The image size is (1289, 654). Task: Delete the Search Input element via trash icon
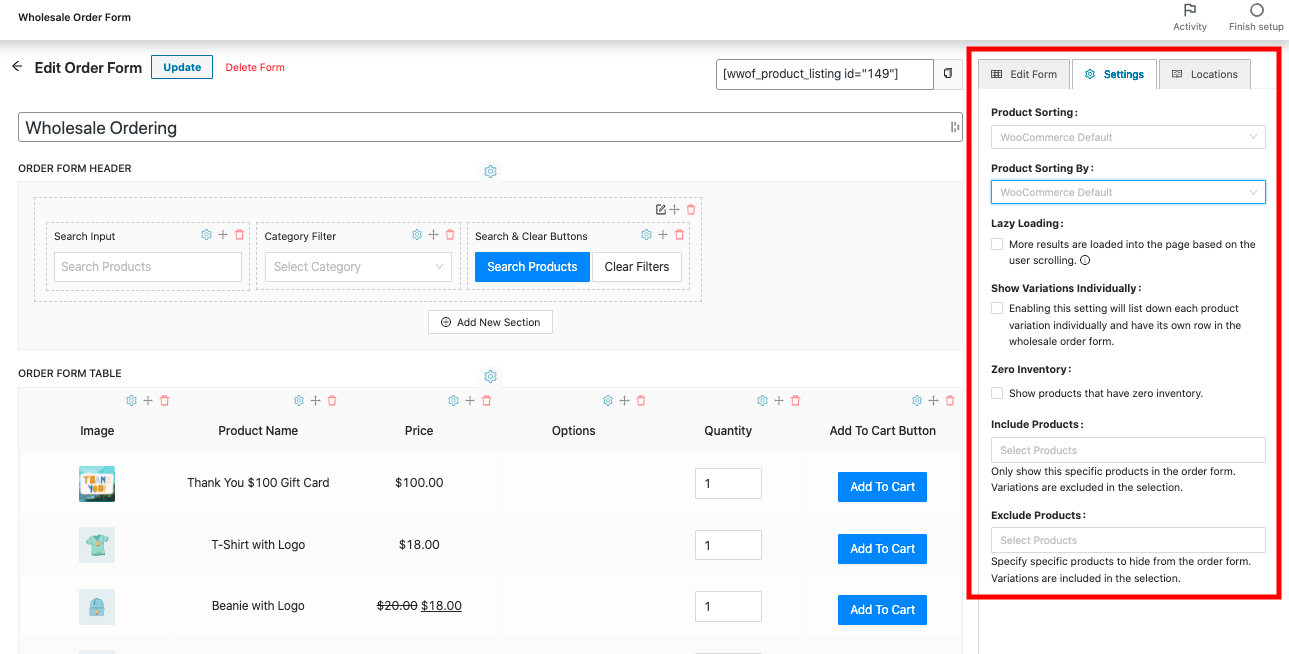239,235
